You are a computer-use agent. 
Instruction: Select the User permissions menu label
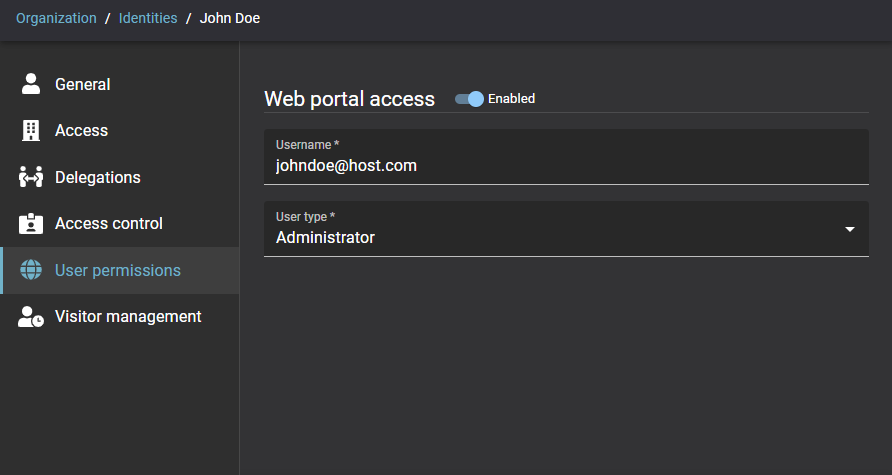(x=118, y=271)
